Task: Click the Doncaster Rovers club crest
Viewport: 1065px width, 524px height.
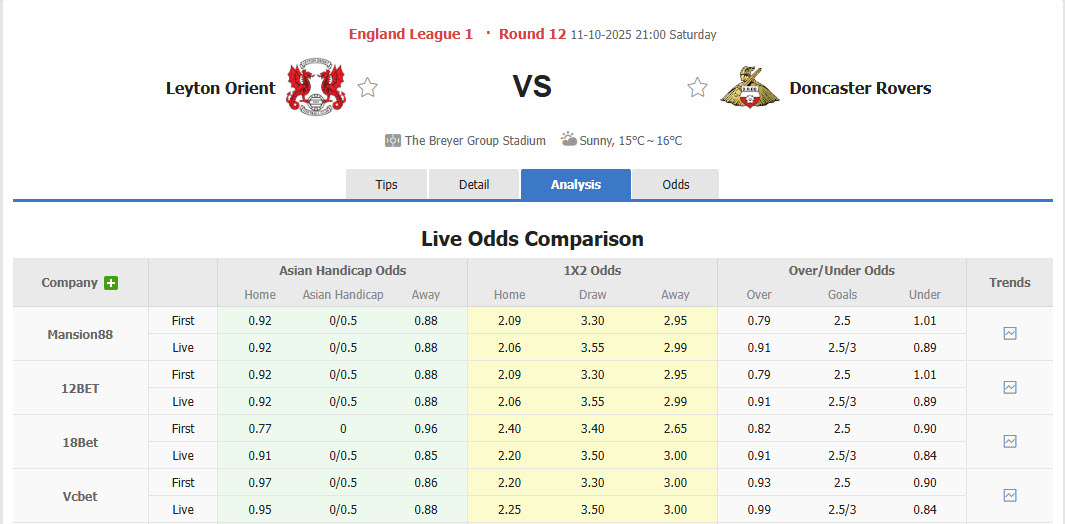Action: (x=749, y=87)
